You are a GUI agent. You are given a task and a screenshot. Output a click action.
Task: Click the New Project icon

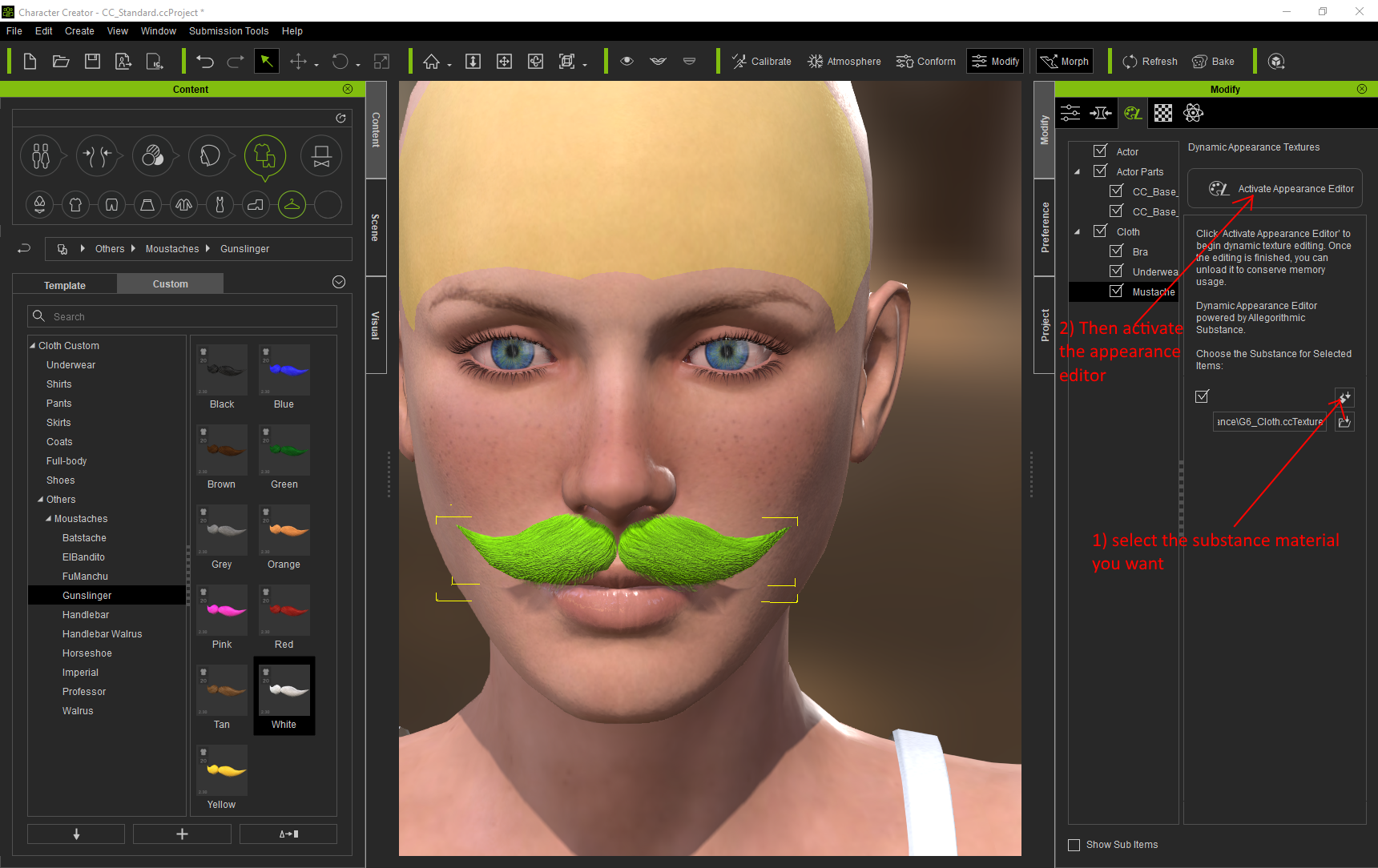30,62
